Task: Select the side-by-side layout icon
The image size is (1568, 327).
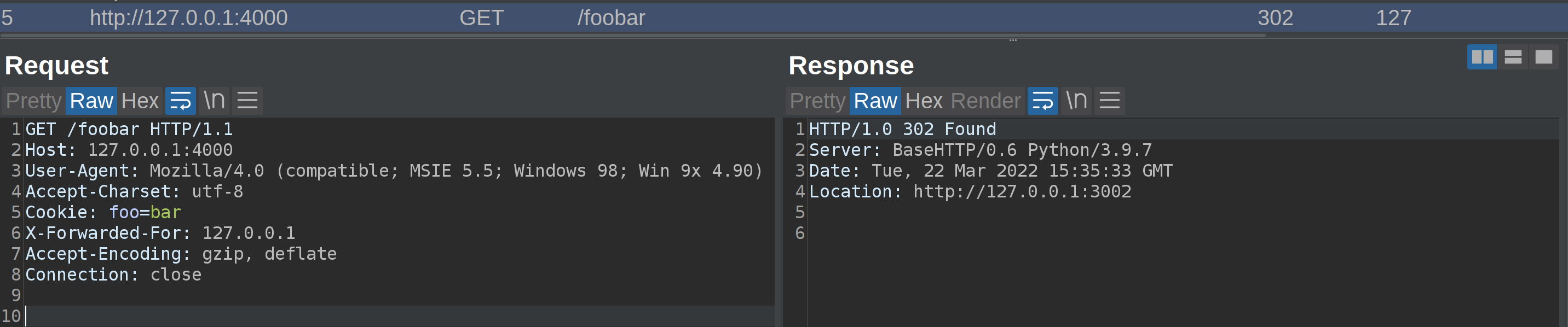Action: [1483, 57]
